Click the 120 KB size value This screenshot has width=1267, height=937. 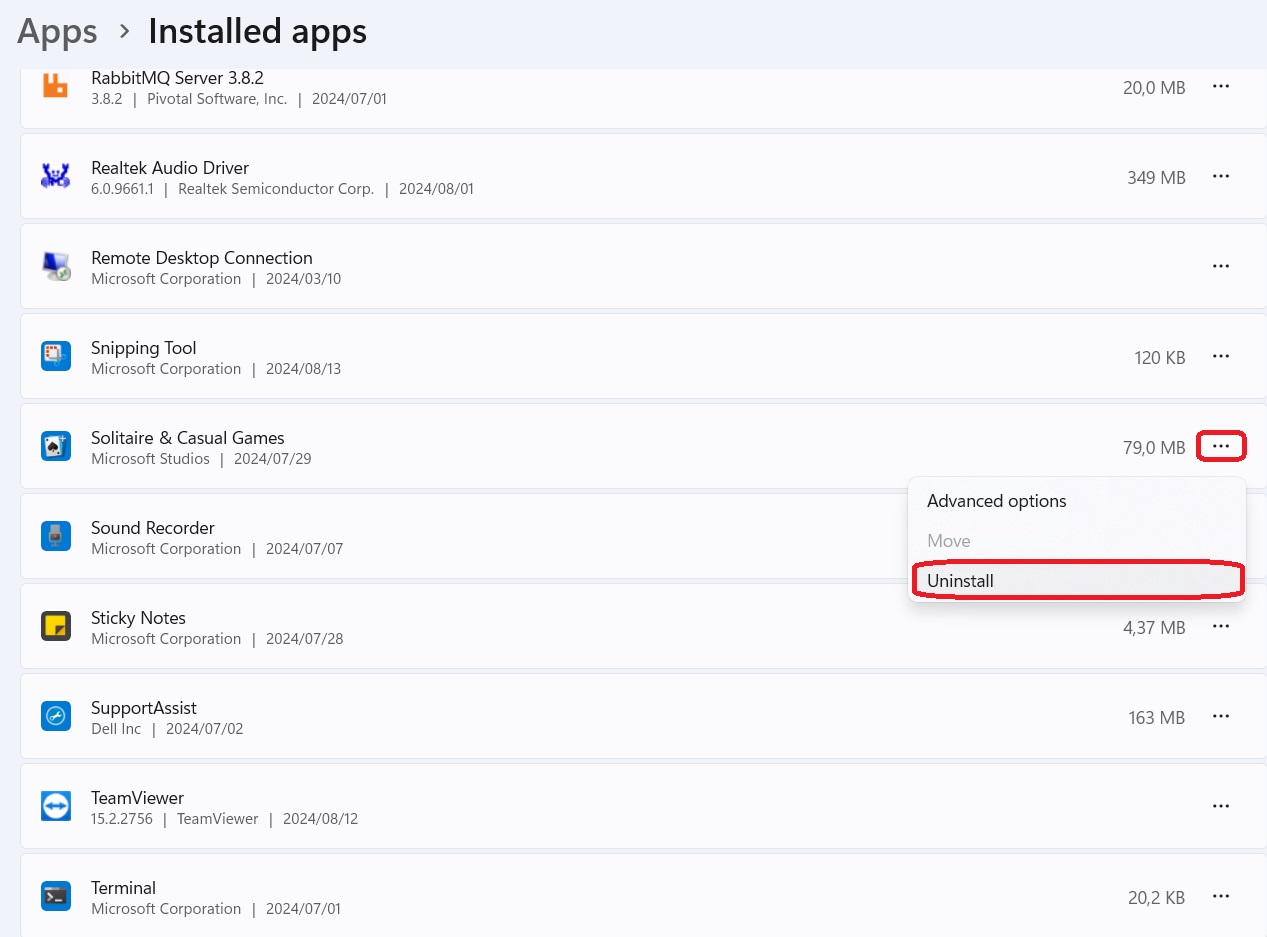(x=1160, y=358)
